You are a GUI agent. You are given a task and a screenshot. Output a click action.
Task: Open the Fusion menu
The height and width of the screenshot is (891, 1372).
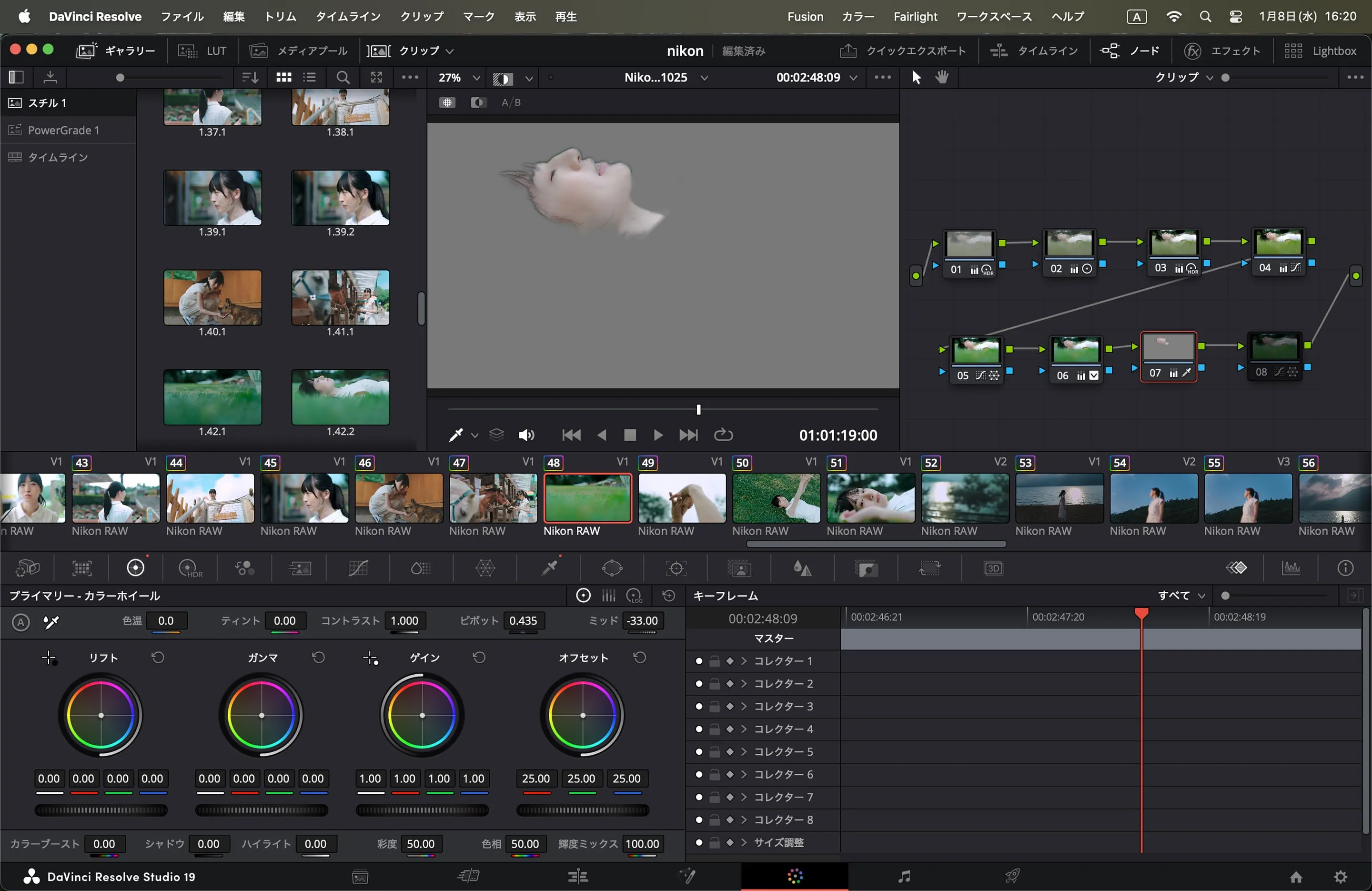point(805,16)
